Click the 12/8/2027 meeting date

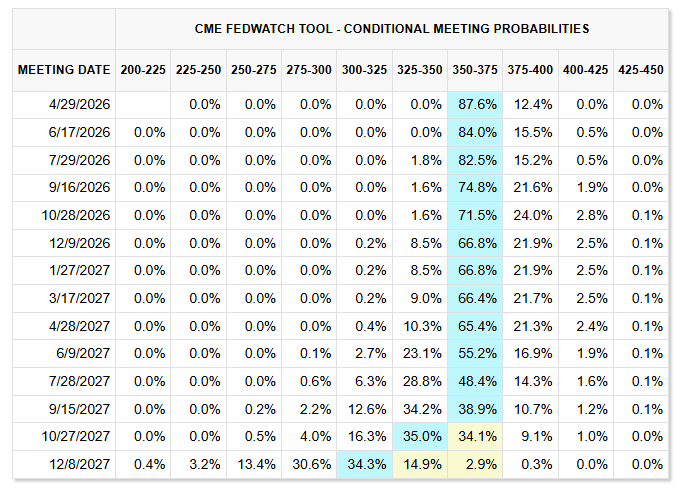click(x=77, y=465)
